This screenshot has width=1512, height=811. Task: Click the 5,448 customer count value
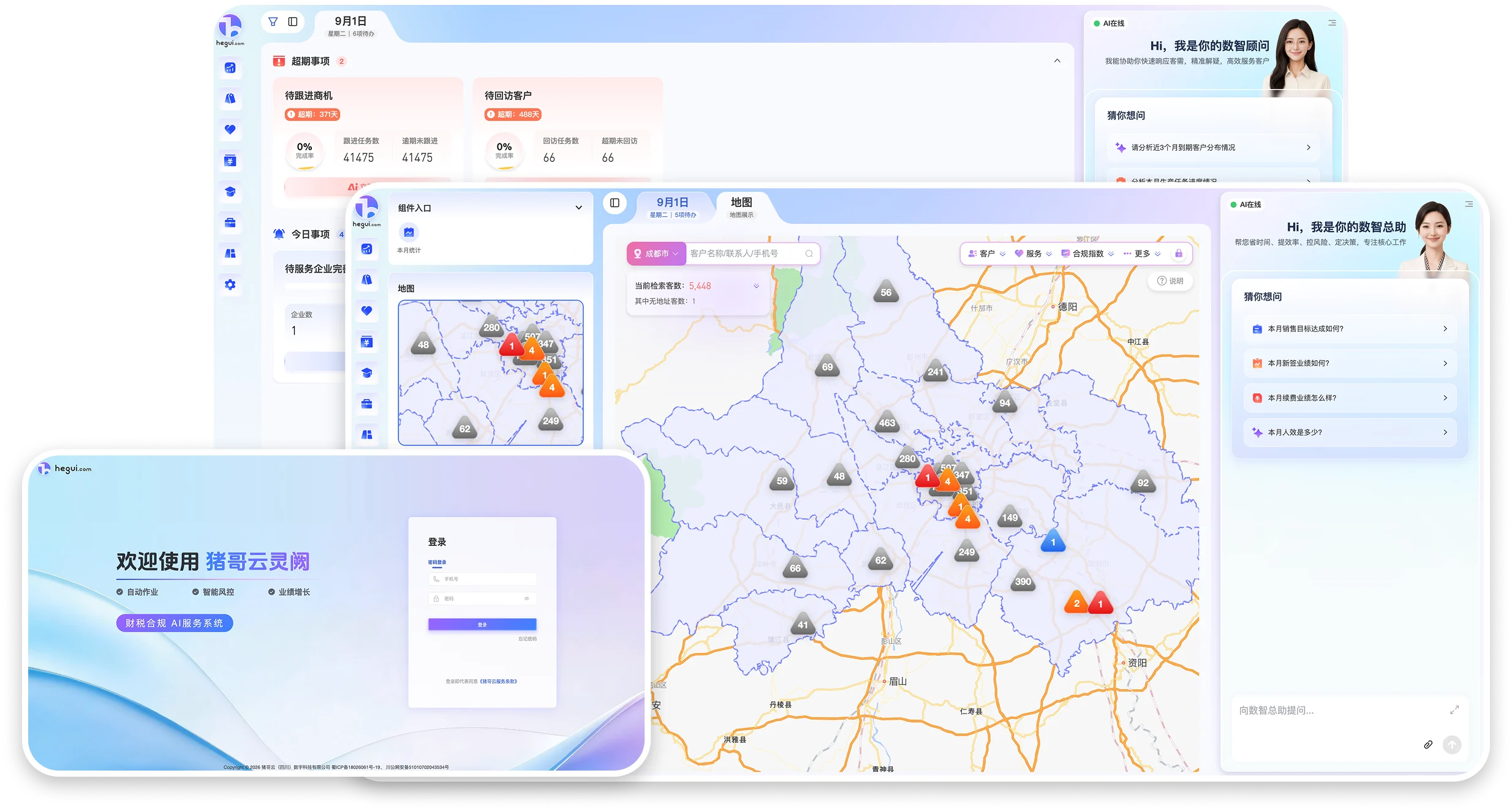tap(700, 286)
